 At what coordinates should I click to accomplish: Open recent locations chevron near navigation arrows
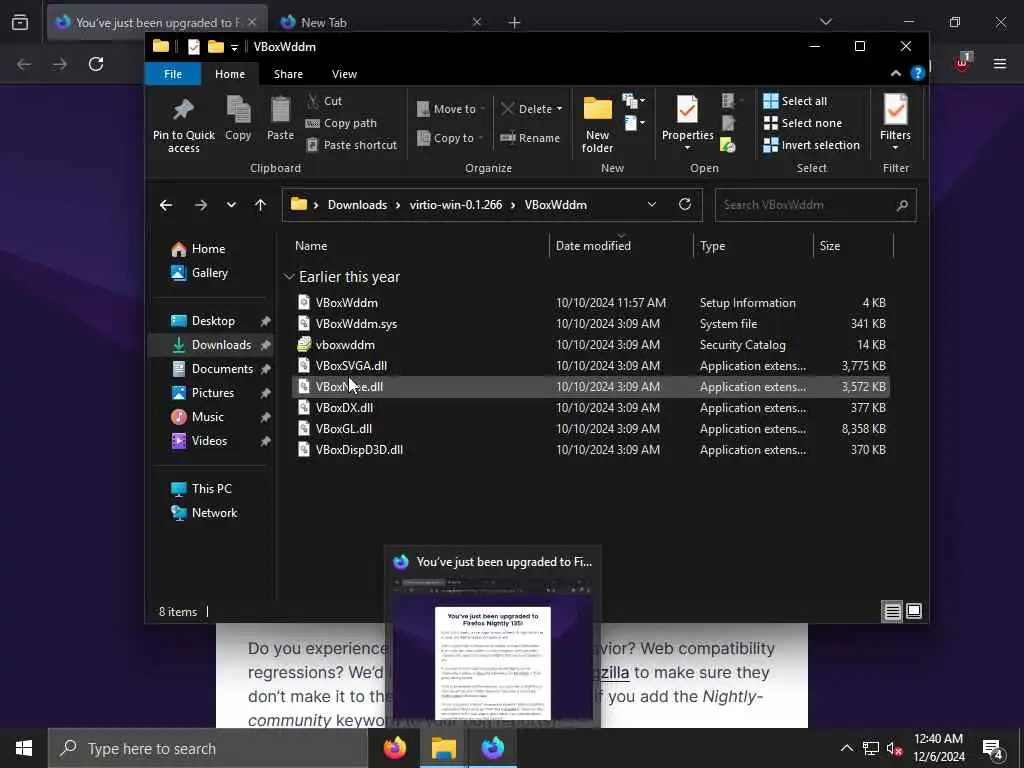(231, 205)
